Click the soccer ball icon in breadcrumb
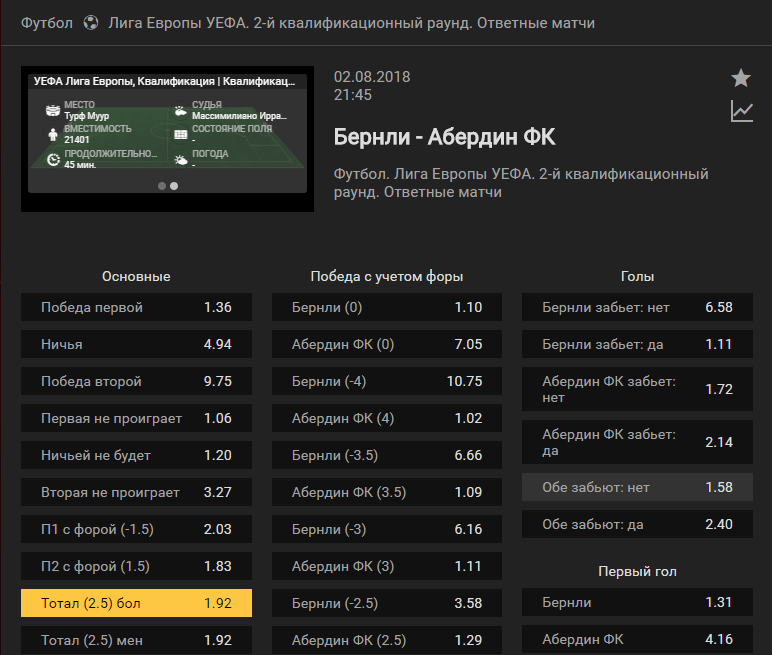Viewport: 772px width, 655px height. pos(91,23)
